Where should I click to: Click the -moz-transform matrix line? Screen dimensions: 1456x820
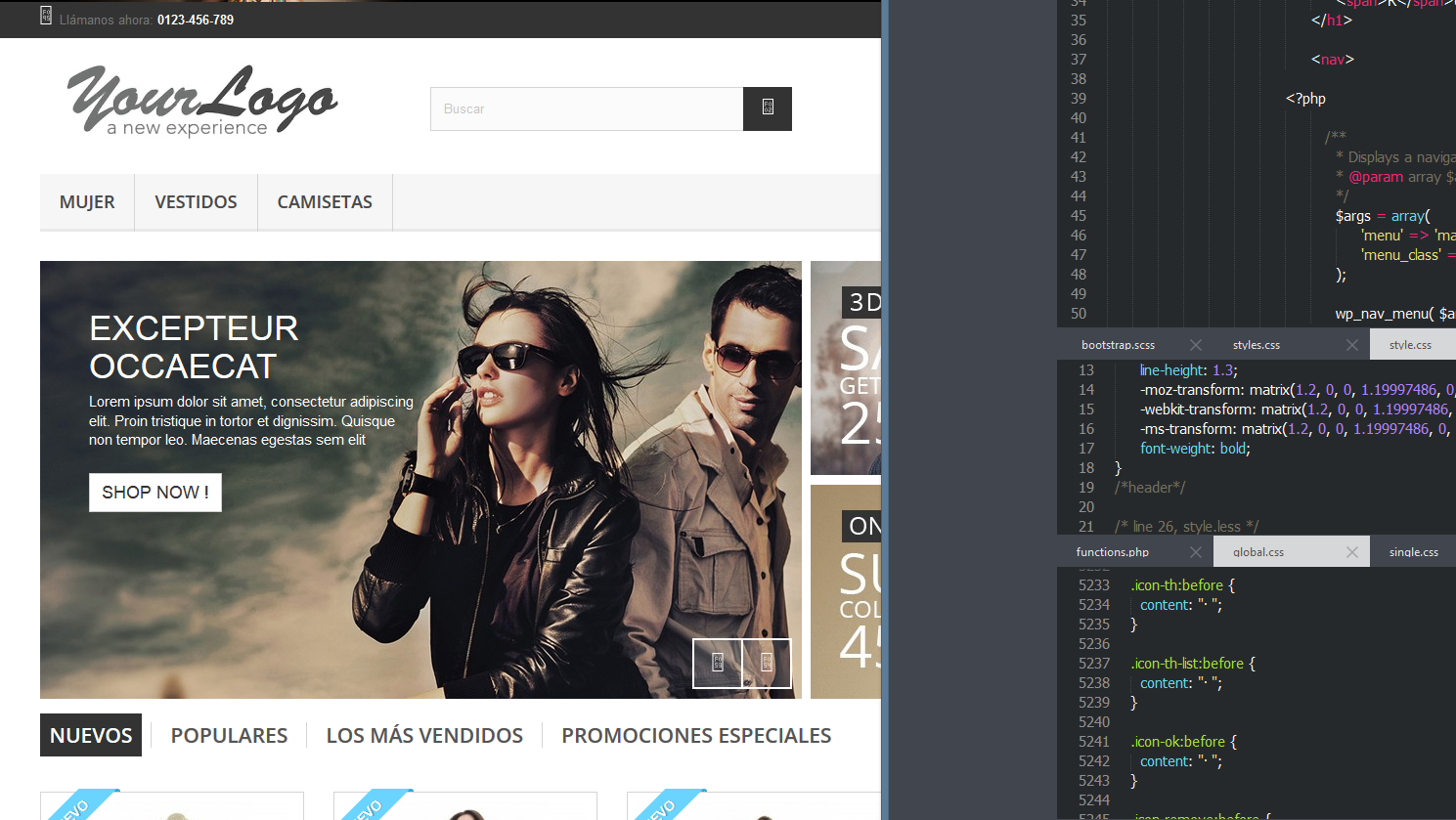[x=1298, y=390]
